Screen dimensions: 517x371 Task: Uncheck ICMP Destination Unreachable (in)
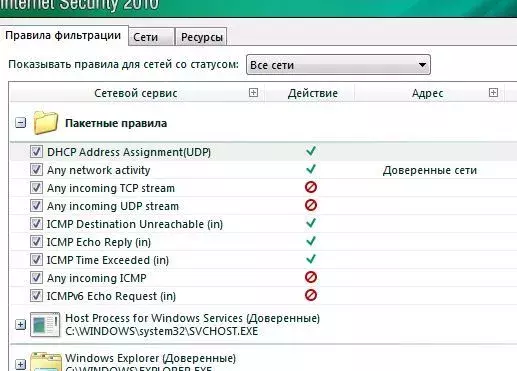click(x=36, y=224)
